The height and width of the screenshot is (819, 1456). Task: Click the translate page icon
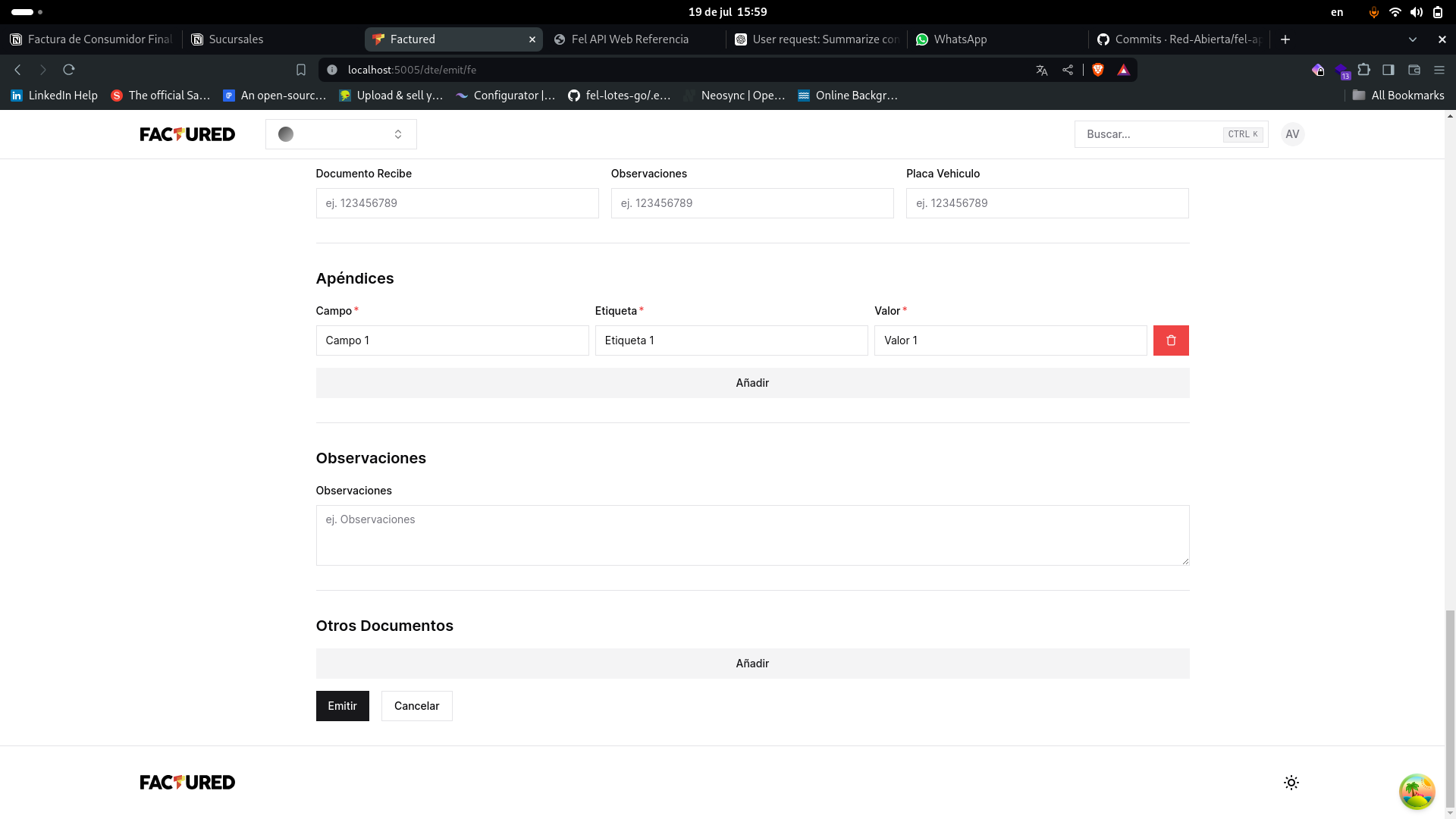click(x=1042, y=70)
